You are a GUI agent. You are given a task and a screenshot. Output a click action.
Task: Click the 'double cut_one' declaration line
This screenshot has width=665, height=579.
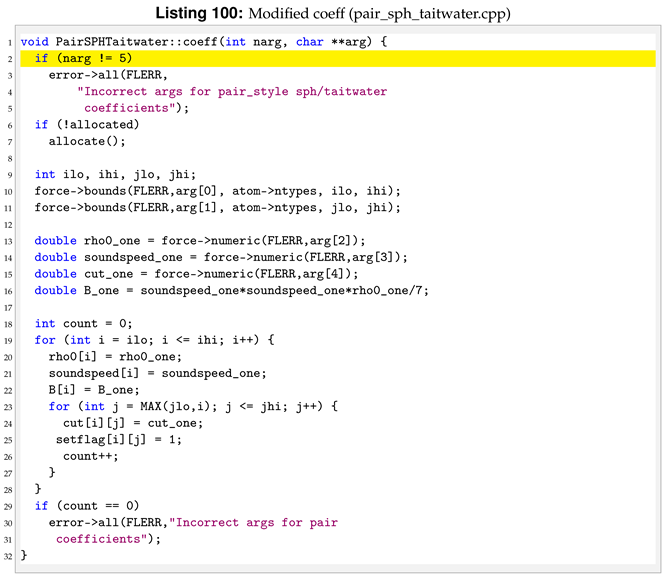click(x=196, y=274)
